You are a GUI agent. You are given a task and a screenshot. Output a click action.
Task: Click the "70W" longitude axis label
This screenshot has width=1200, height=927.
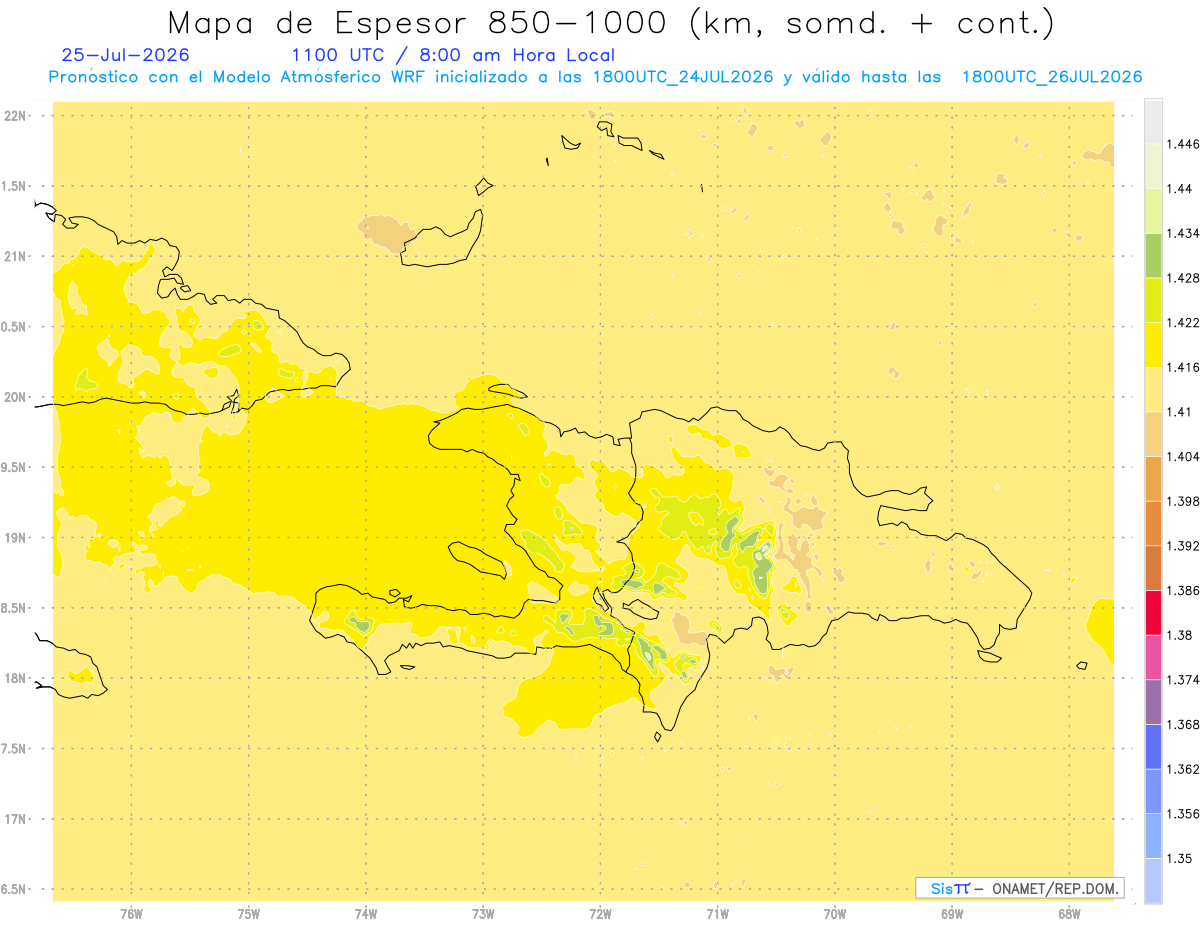pos(835,913)
